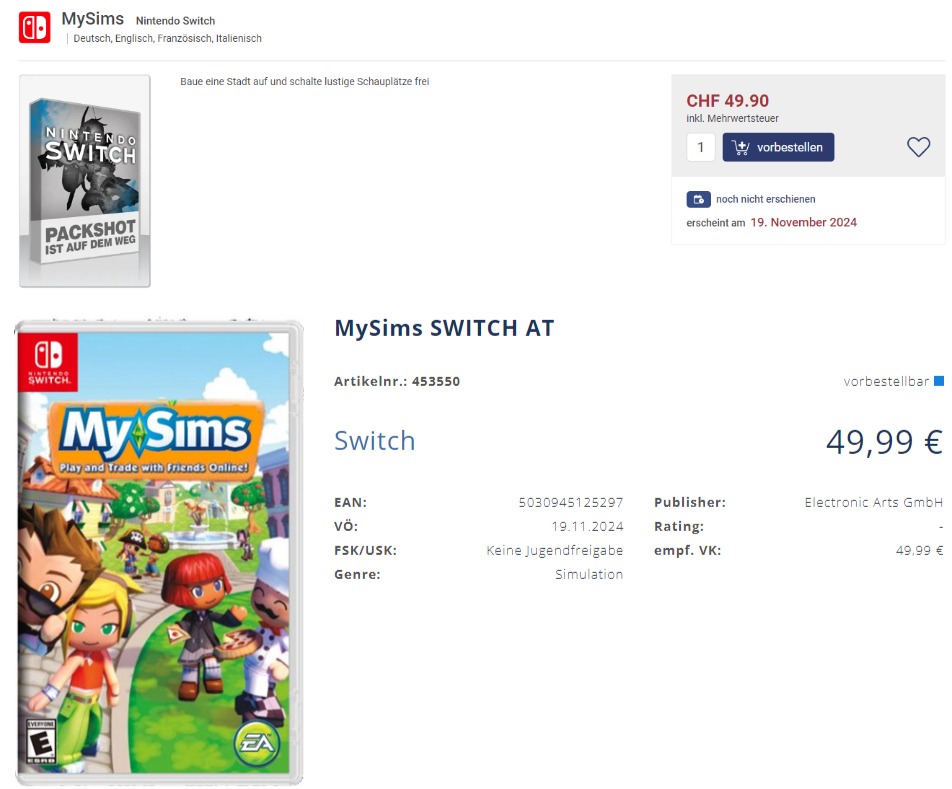This screenshot has height=789, width=952.
Task: Open the Electronic Arts GmbH publisher link
Action: click(x=873, y=502)
